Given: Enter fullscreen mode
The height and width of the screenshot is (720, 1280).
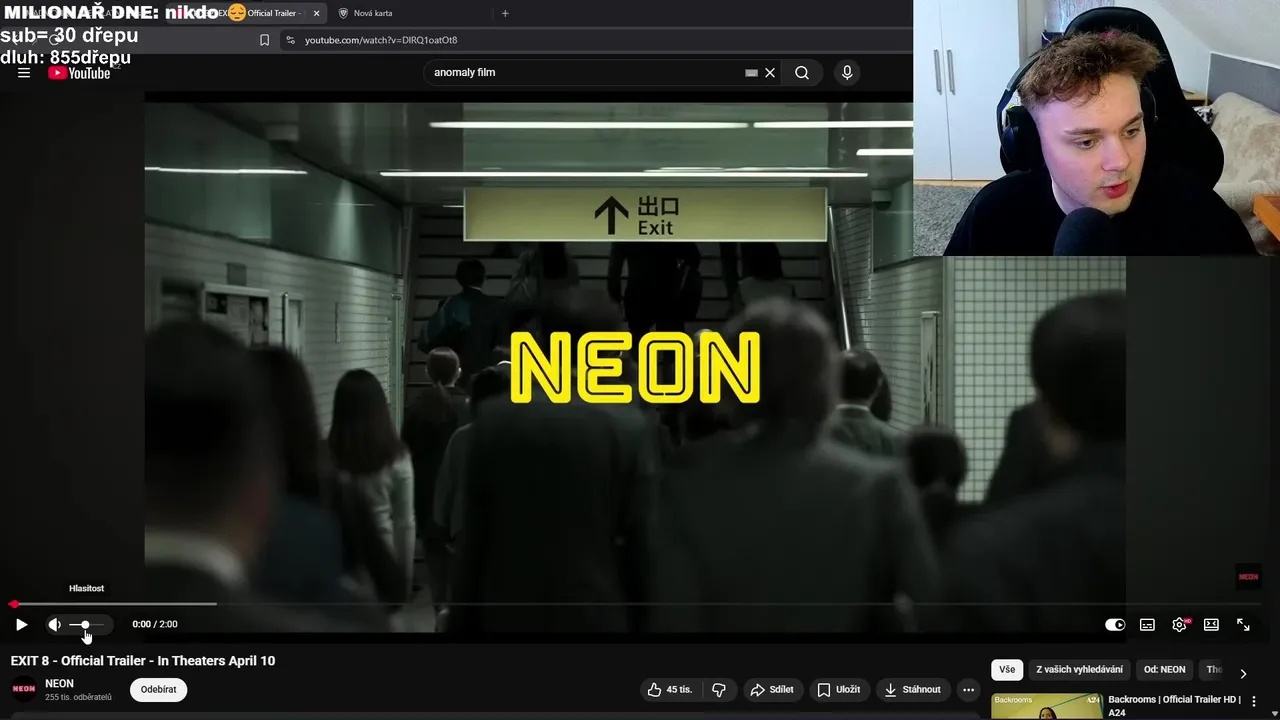Looking at the screenshot, I should [1243, 624].
